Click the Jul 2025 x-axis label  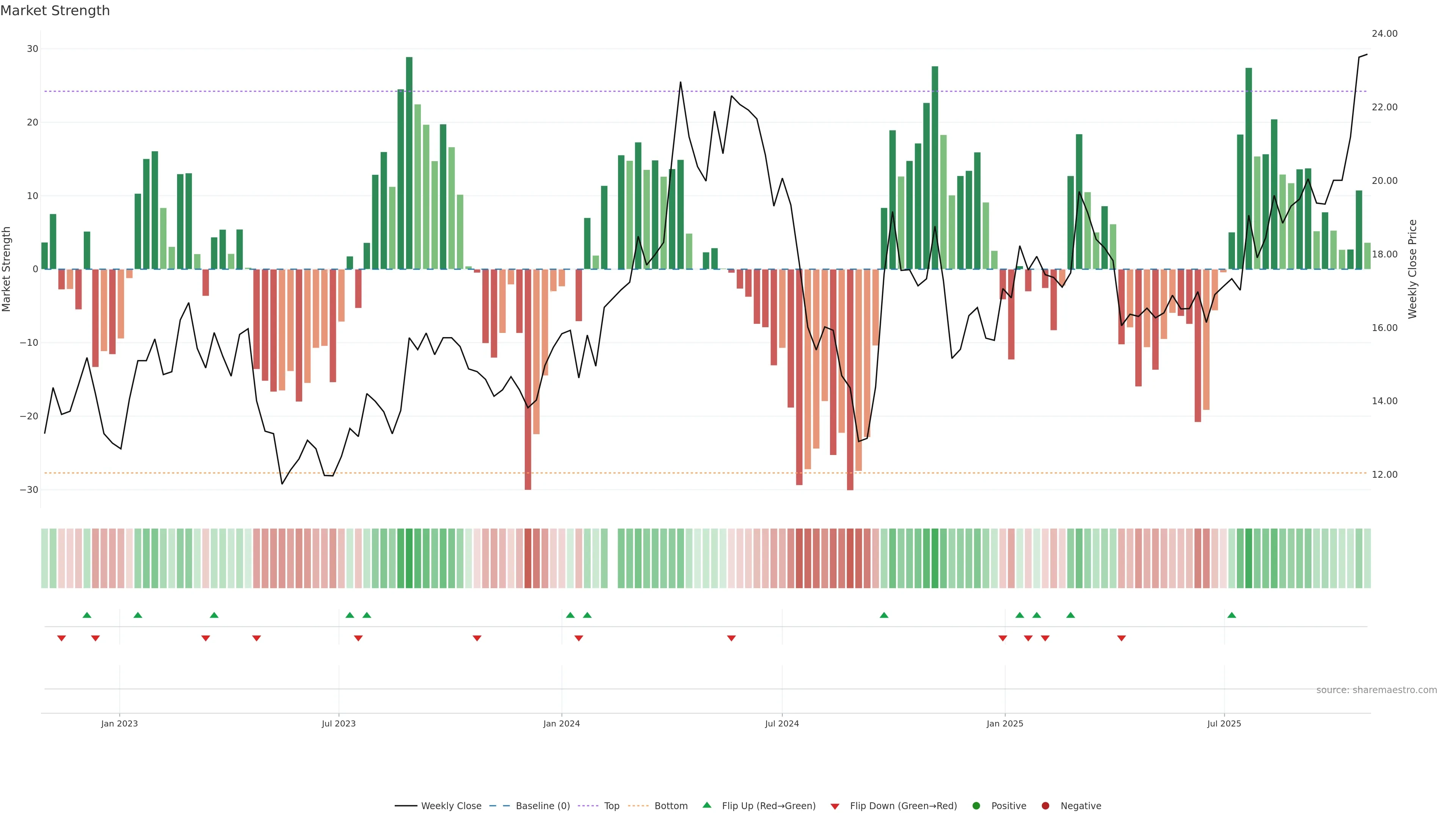pyautogui.click(x=1224, y=723)
